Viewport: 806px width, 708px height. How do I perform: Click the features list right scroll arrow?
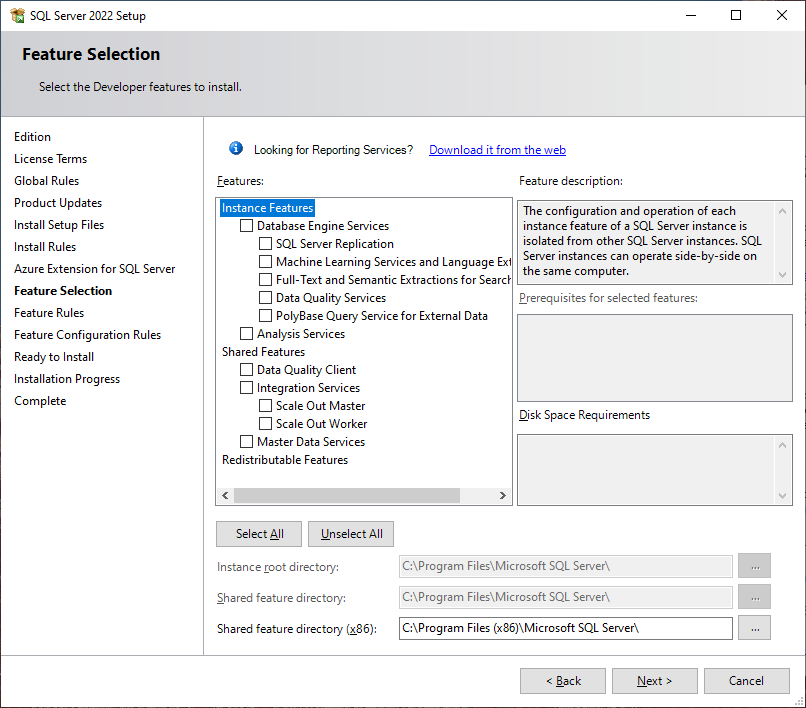click(503, 496)
